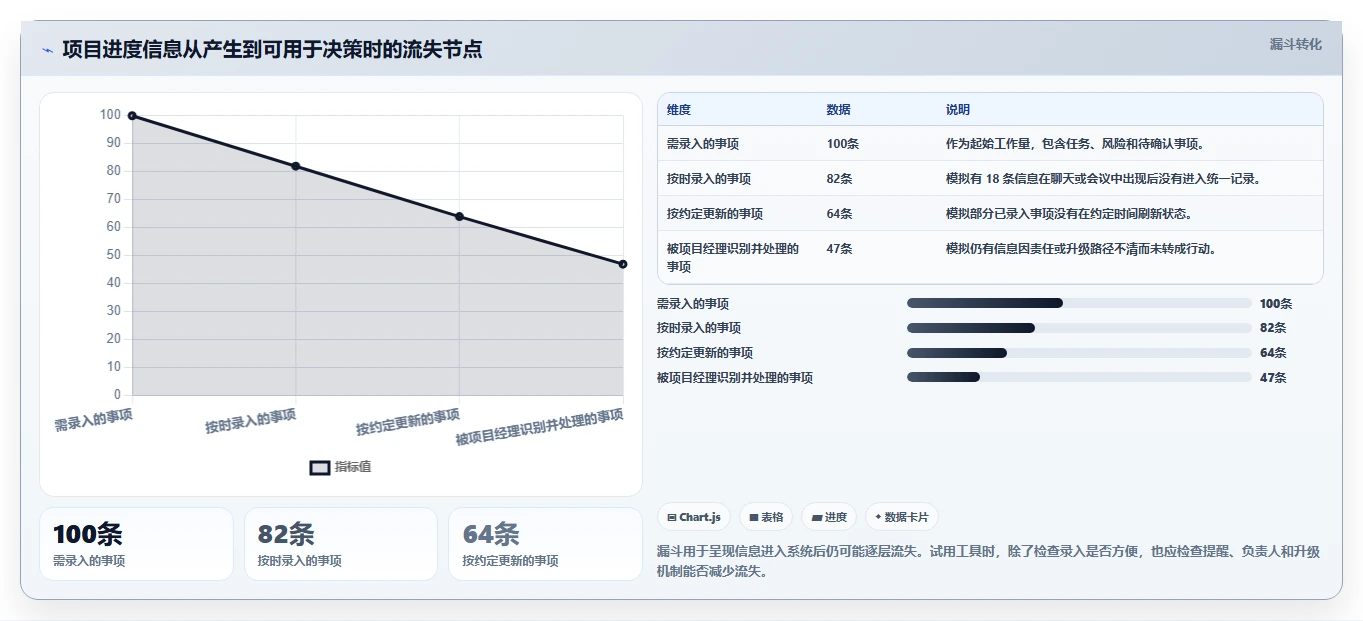Click the 被项目经理识别并处理的事项 progress bar

pos(1079,377)
